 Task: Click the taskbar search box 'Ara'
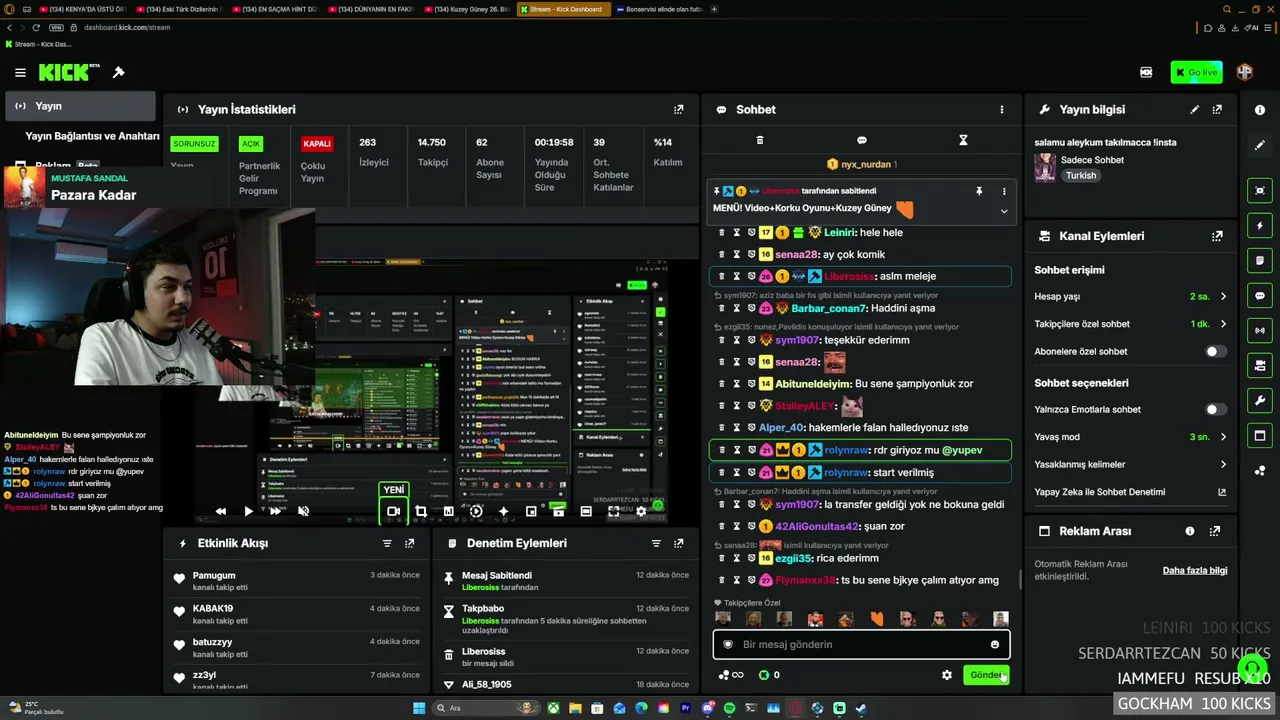click(485, 708)
